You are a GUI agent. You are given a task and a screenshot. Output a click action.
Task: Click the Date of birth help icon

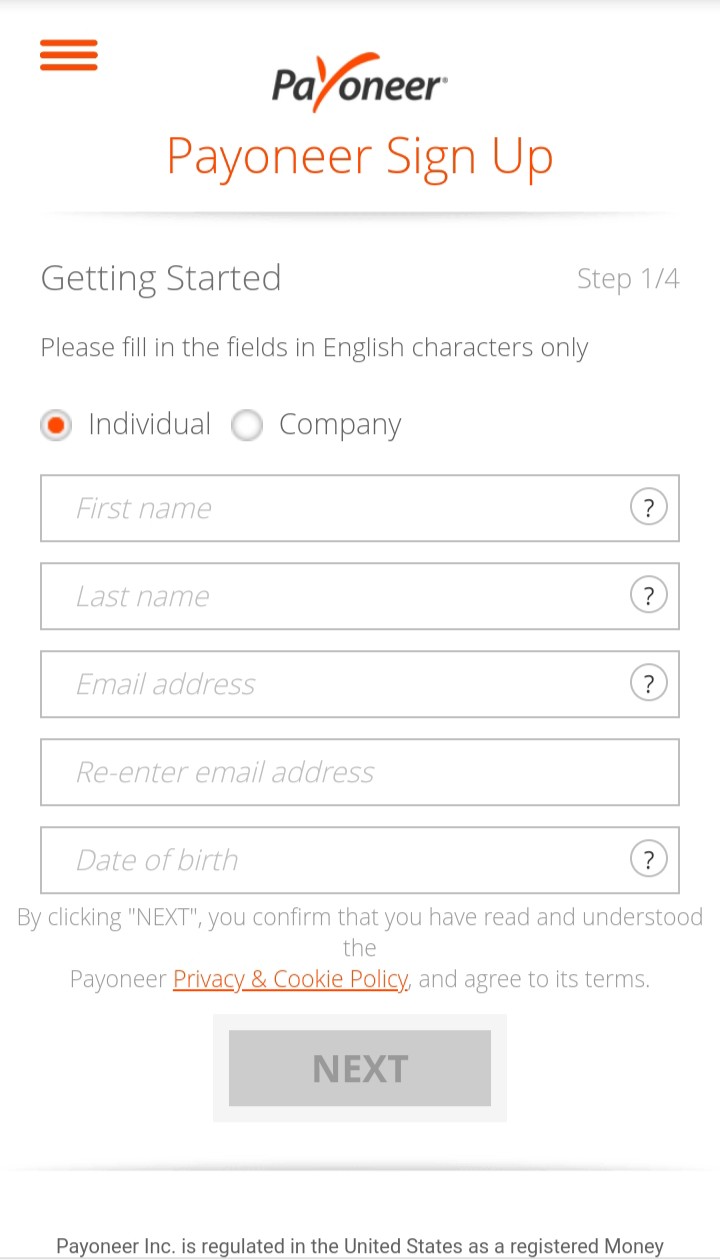tap(648, 860)
